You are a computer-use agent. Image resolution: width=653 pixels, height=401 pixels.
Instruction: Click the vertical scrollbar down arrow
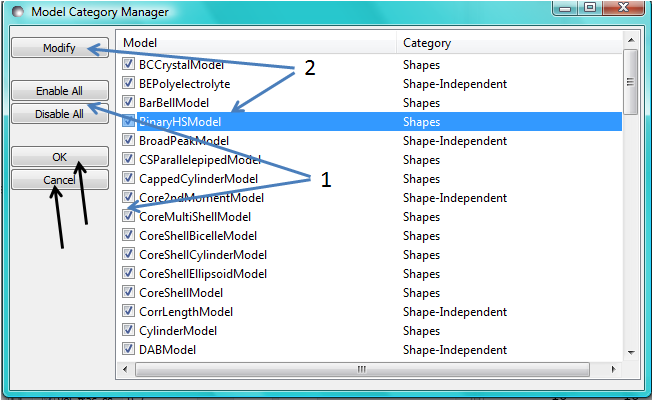[630, 351]
